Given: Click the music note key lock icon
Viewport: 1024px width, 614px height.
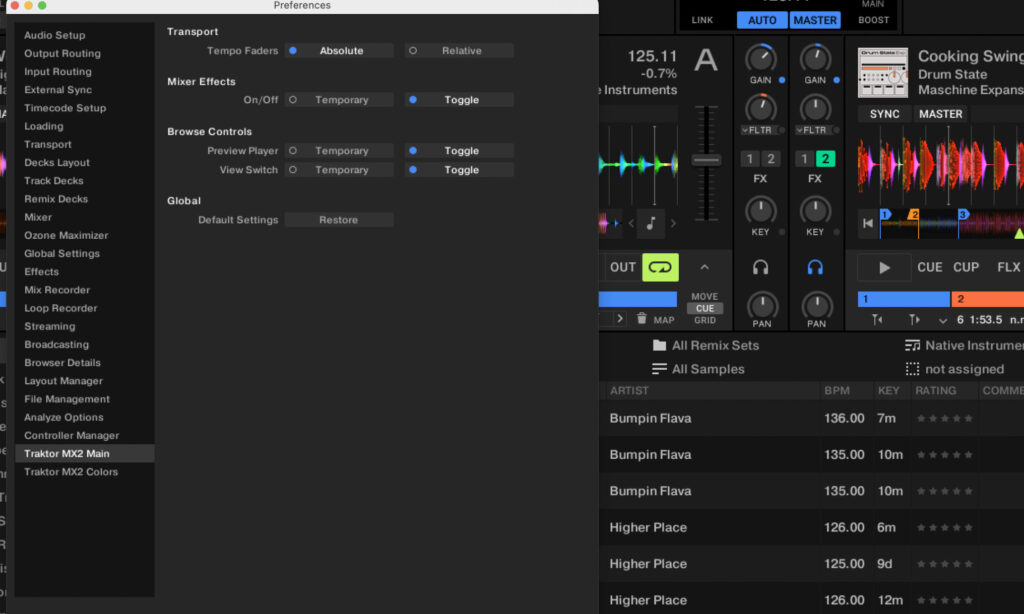Looking at the screenshot, I should [650, 223].
